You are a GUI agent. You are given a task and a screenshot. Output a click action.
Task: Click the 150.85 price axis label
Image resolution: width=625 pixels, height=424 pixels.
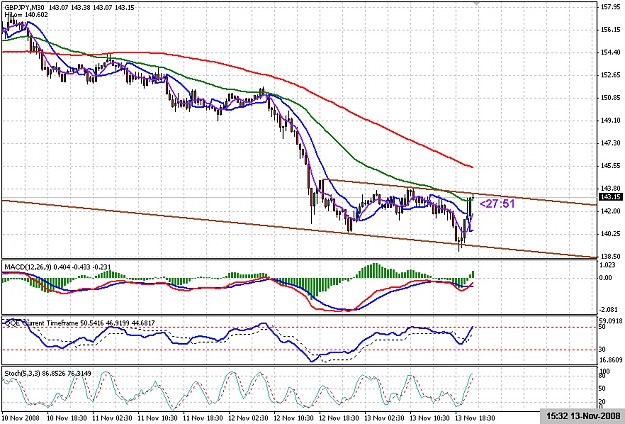[613, 98]
